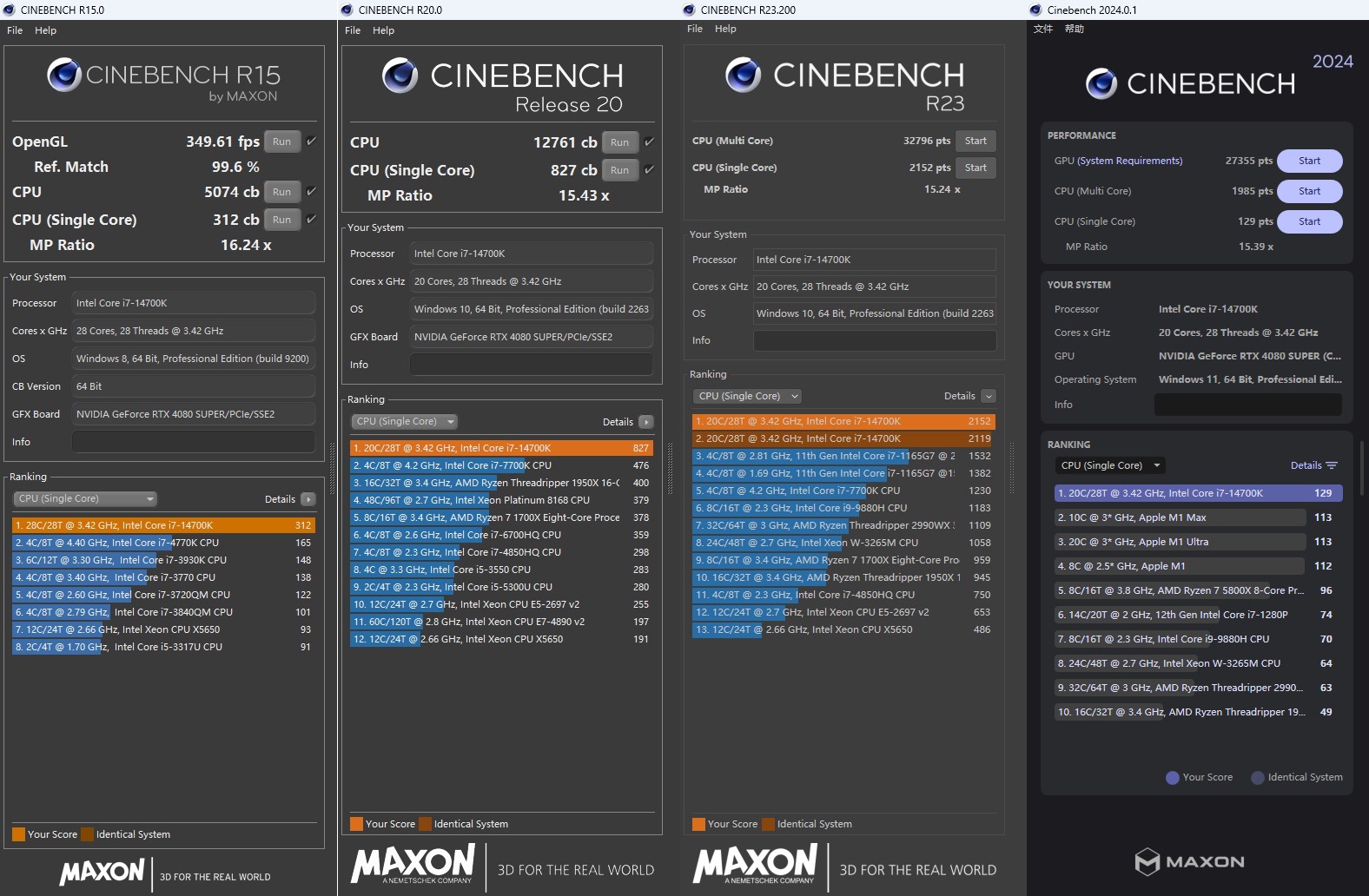Select Threadripper 1950X row in R20 ranking
1369x896 pixels.
[x=501, y=483]
